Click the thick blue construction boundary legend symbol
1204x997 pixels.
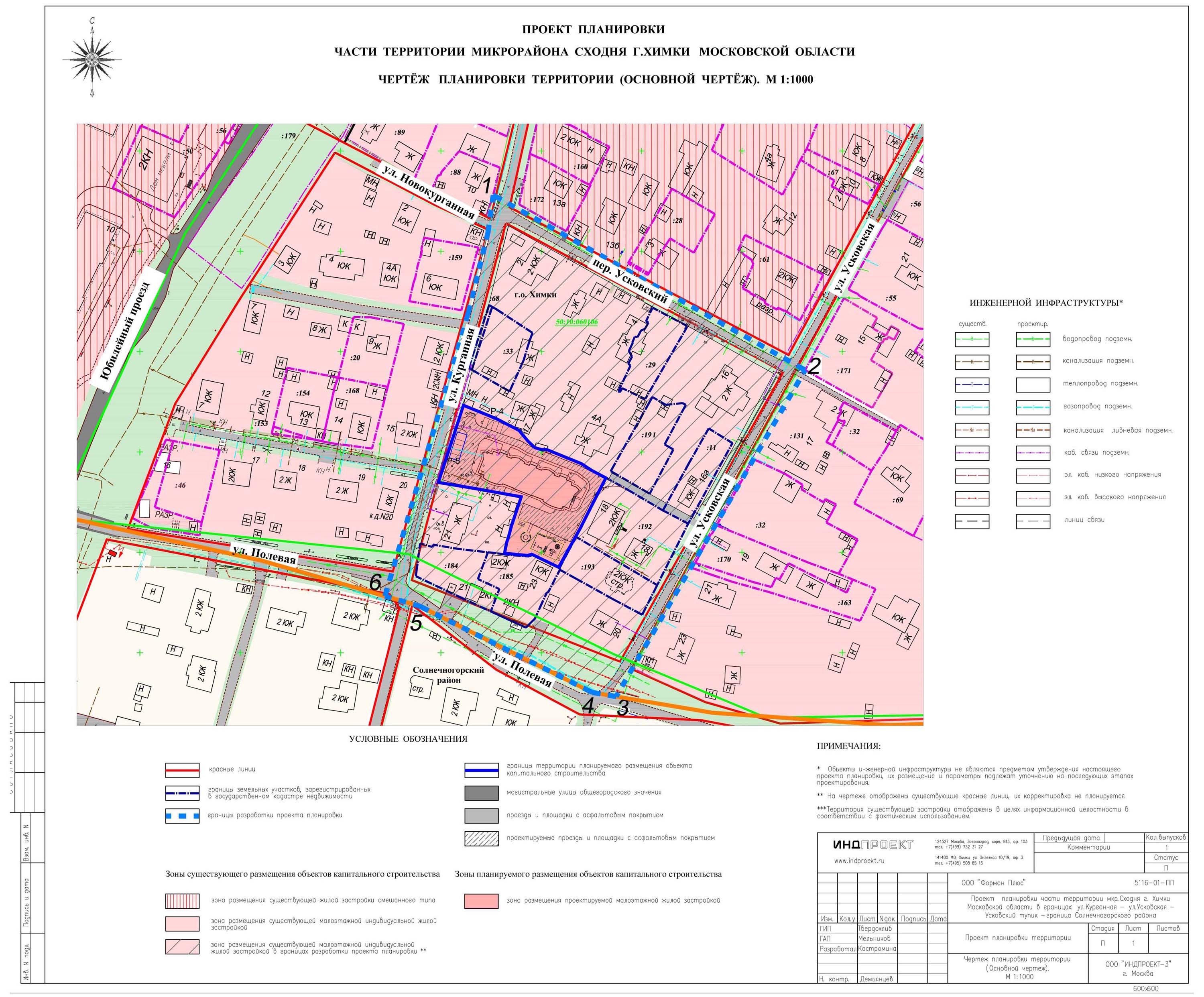coord(482,770)
